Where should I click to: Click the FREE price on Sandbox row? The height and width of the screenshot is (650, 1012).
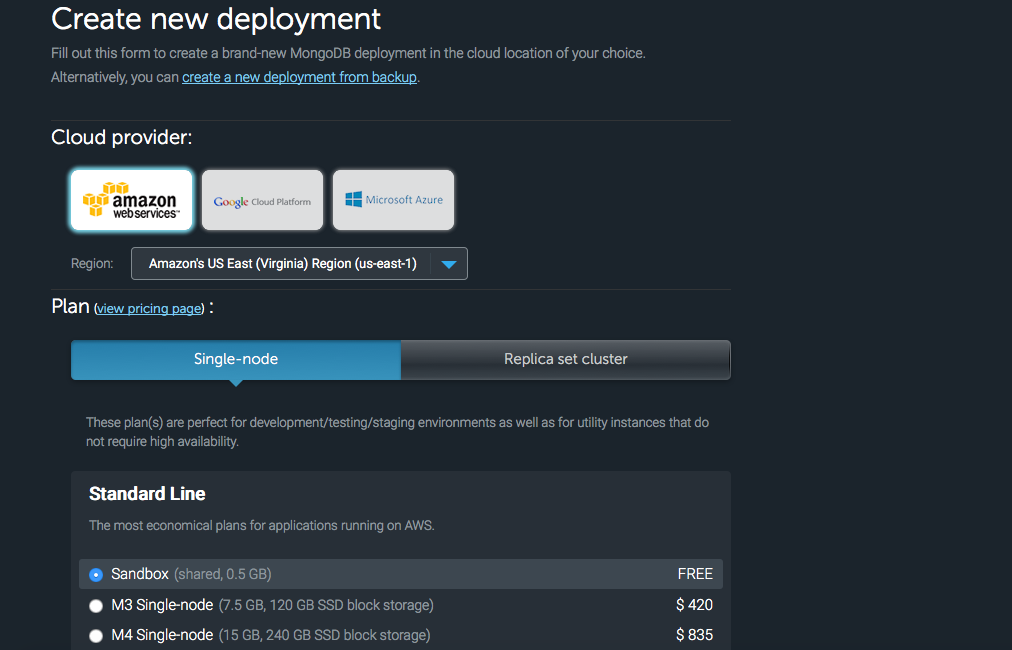(x=695, y=574)
